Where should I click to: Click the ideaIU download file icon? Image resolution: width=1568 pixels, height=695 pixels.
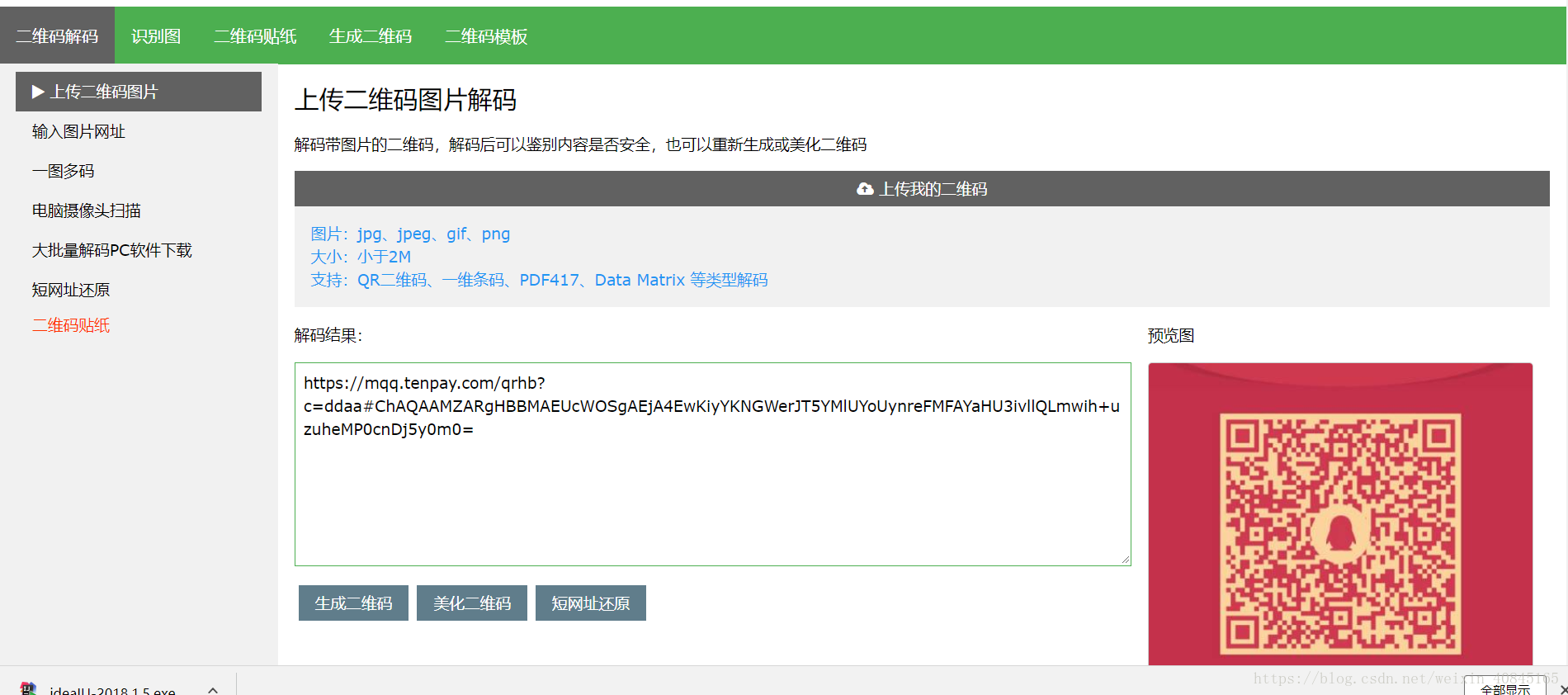(x=28, y=689)
